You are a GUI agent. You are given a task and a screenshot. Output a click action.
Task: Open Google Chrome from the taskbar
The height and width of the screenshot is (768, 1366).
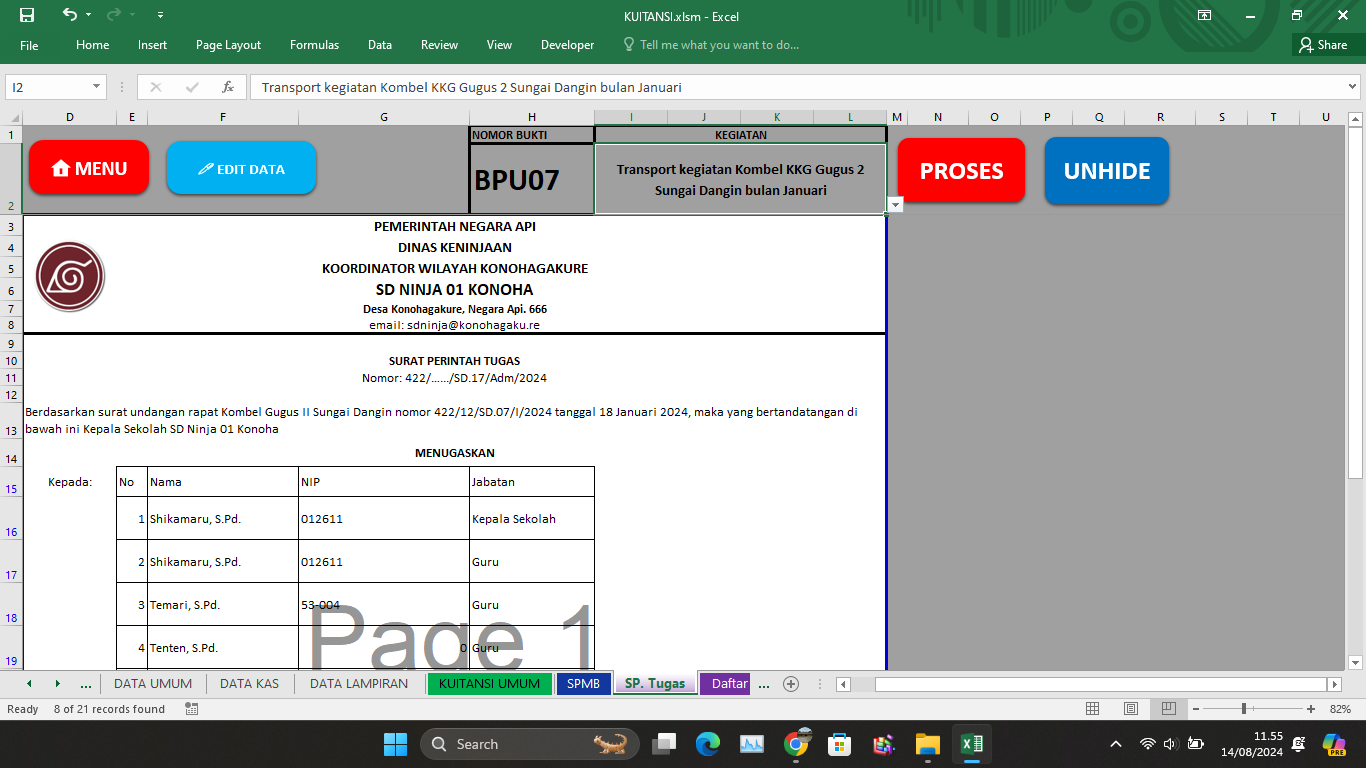click(x=796, y=744)
